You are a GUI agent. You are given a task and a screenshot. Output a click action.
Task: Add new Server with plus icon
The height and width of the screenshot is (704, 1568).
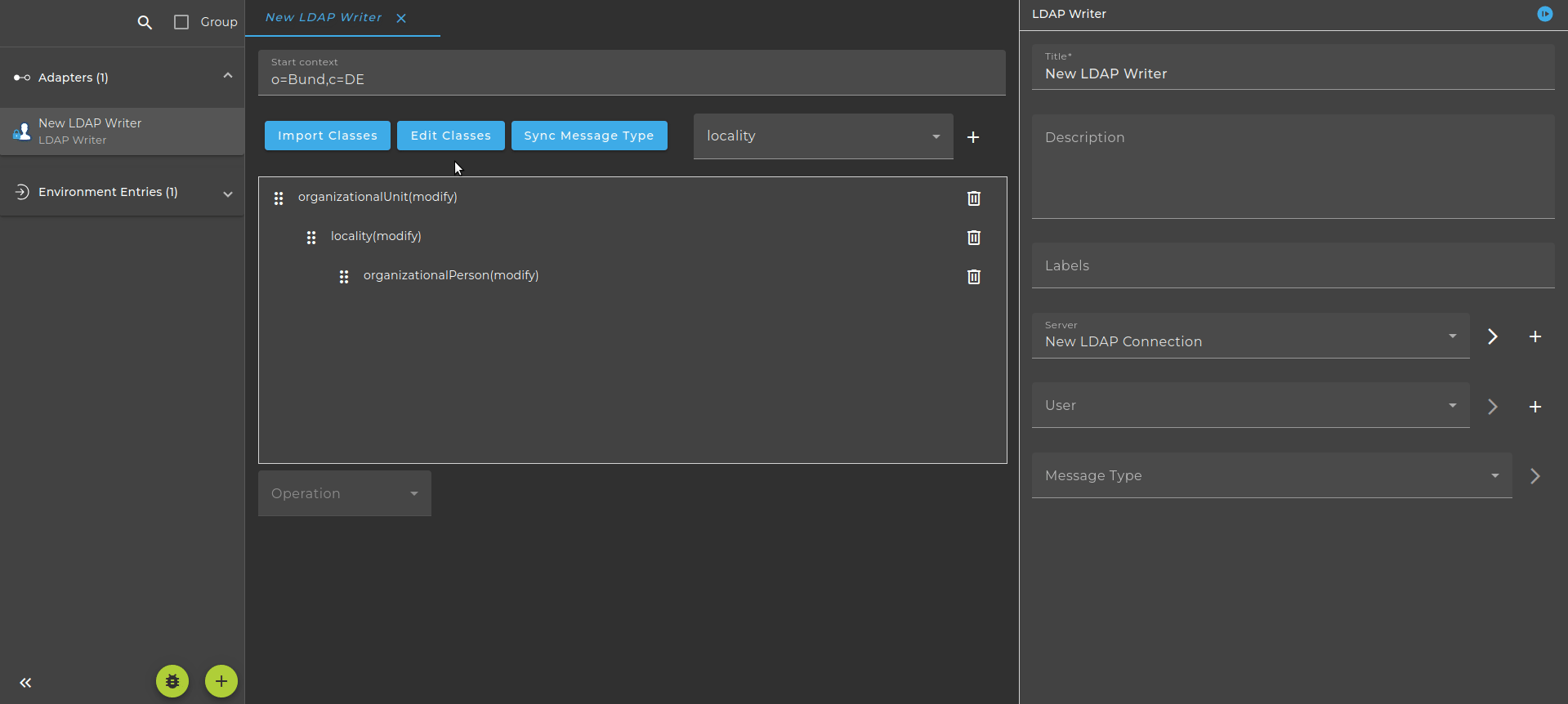click(x=1535, y=336)
